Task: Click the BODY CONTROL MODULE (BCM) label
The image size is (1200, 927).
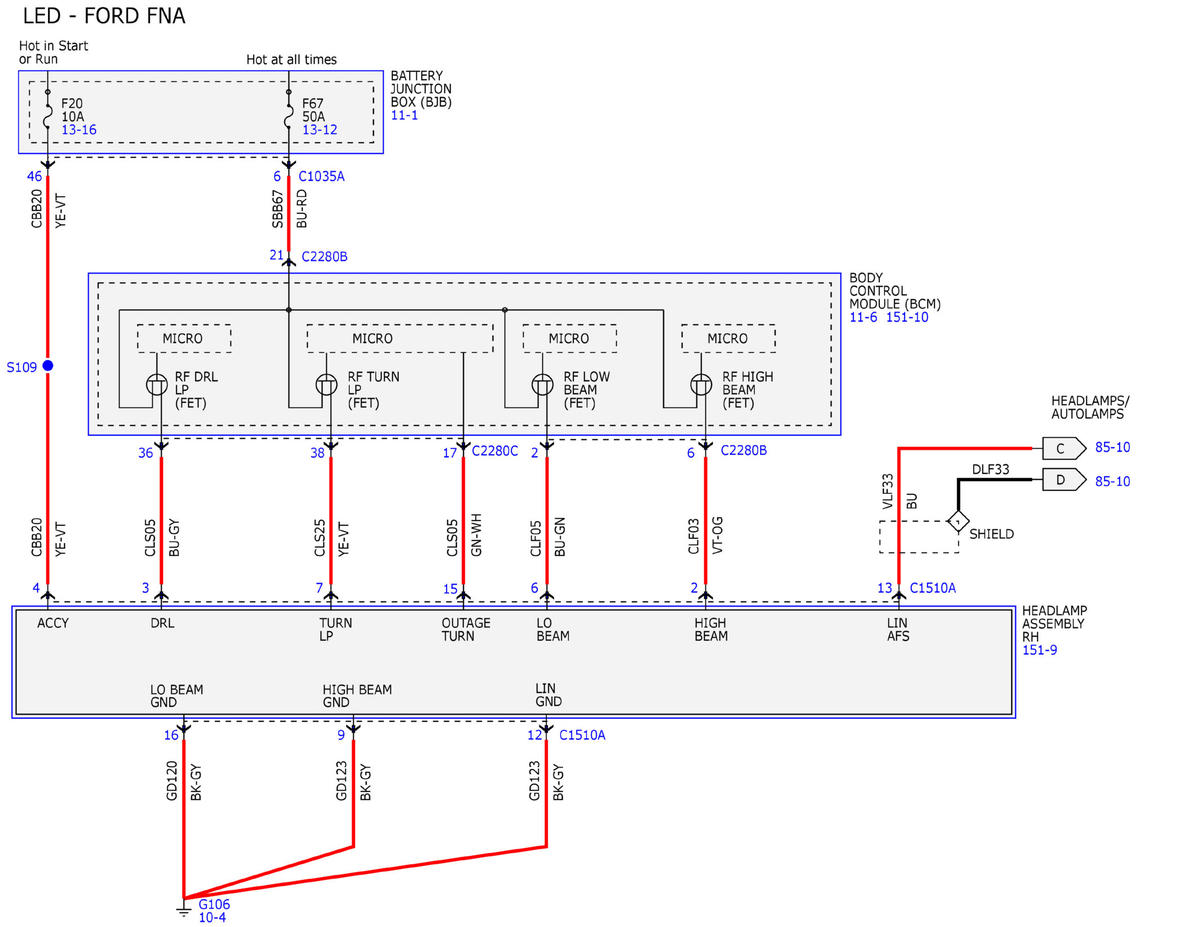Action: click(x=895, y=291)
